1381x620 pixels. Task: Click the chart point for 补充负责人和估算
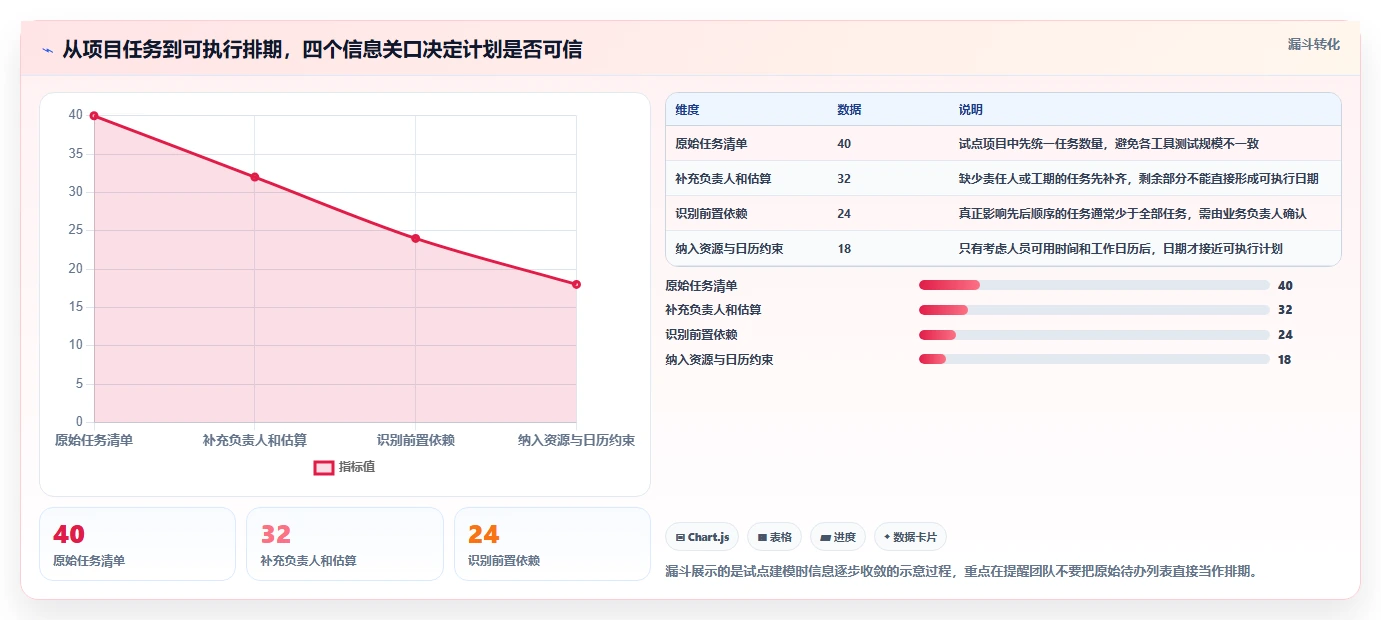[x=255, y=177]
